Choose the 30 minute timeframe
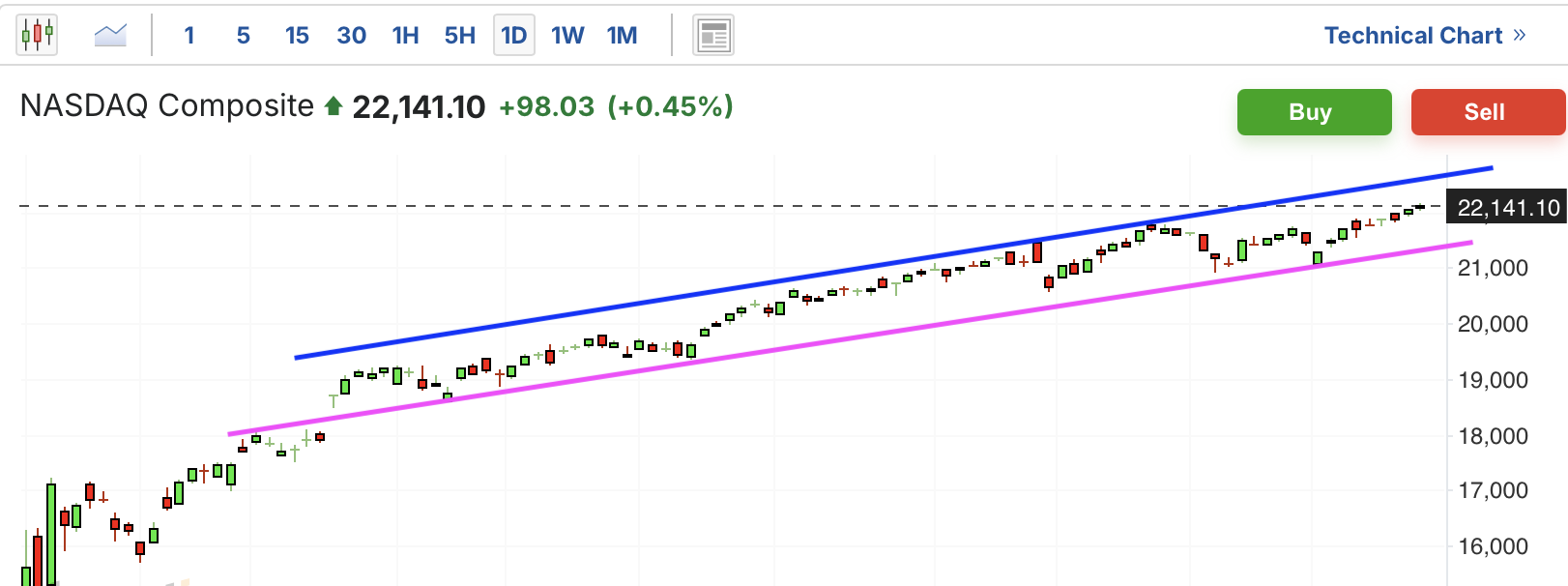 coord(351,36)
